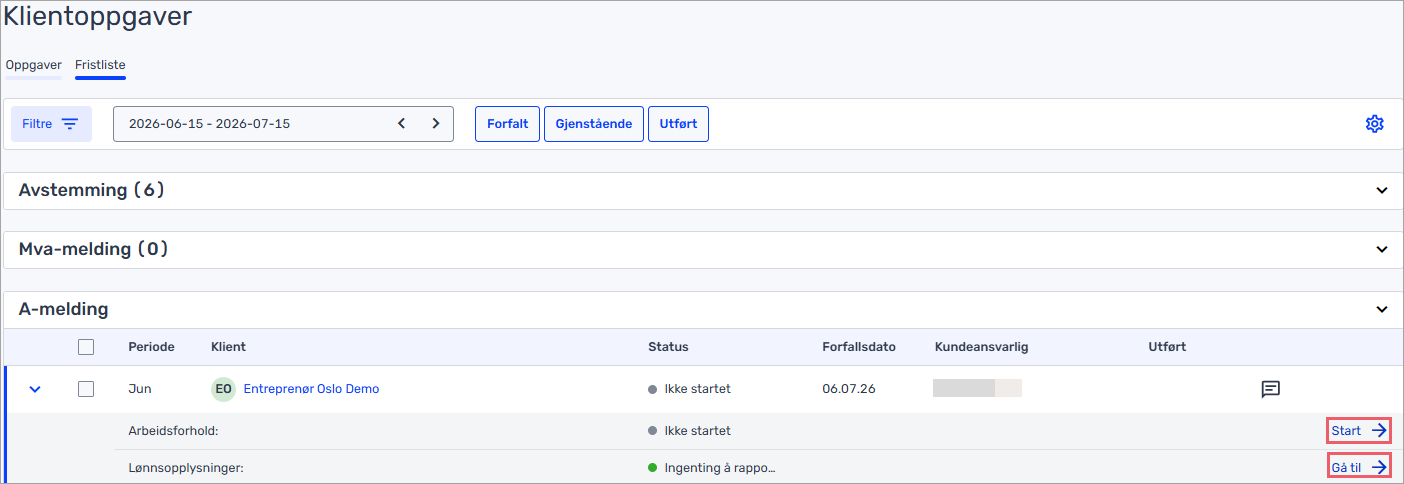This screenshot has width=1404, height=484.
Task: Select the Fristliste tab
Action: [x=100, y=65]
